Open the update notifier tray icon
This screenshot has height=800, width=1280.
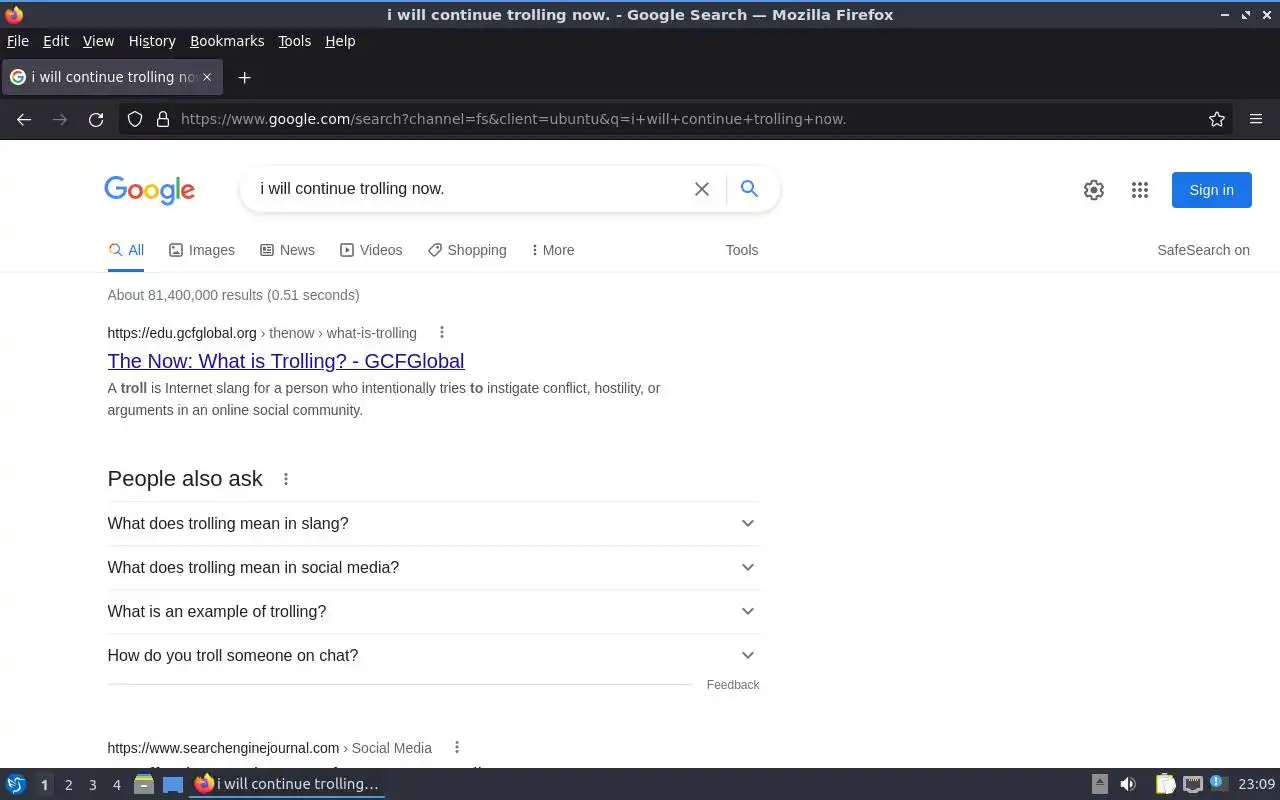tap(1218, 784)
